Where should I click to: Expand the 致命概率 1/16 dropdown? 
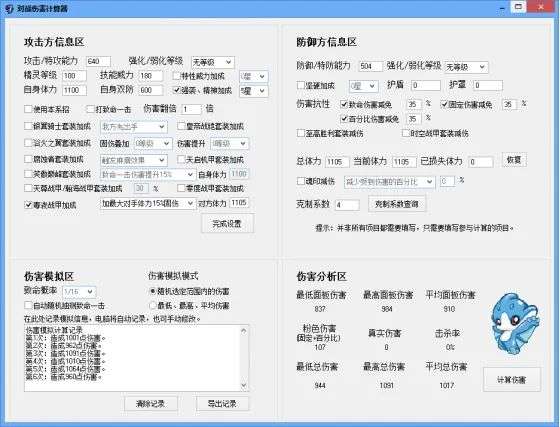79,292
